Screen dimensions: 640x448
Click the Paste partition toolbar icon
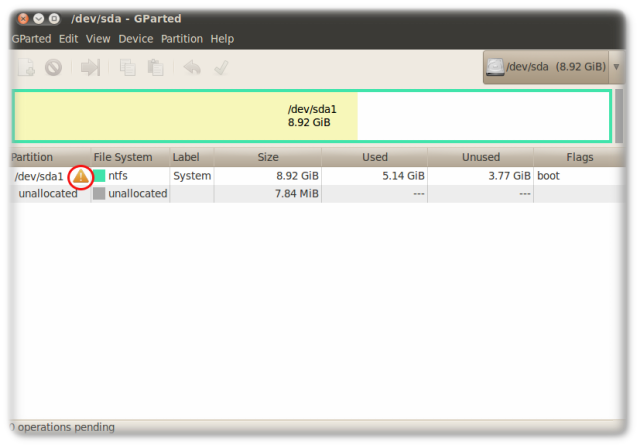(155, 68)
